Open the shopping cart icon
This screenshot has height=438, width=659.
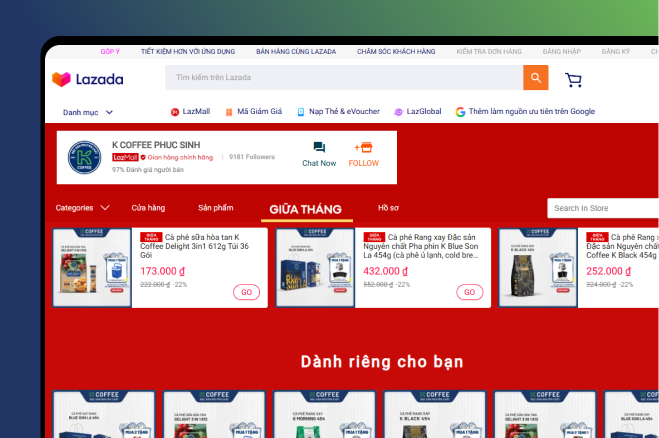pyautogui.click(x=573, y=80)
